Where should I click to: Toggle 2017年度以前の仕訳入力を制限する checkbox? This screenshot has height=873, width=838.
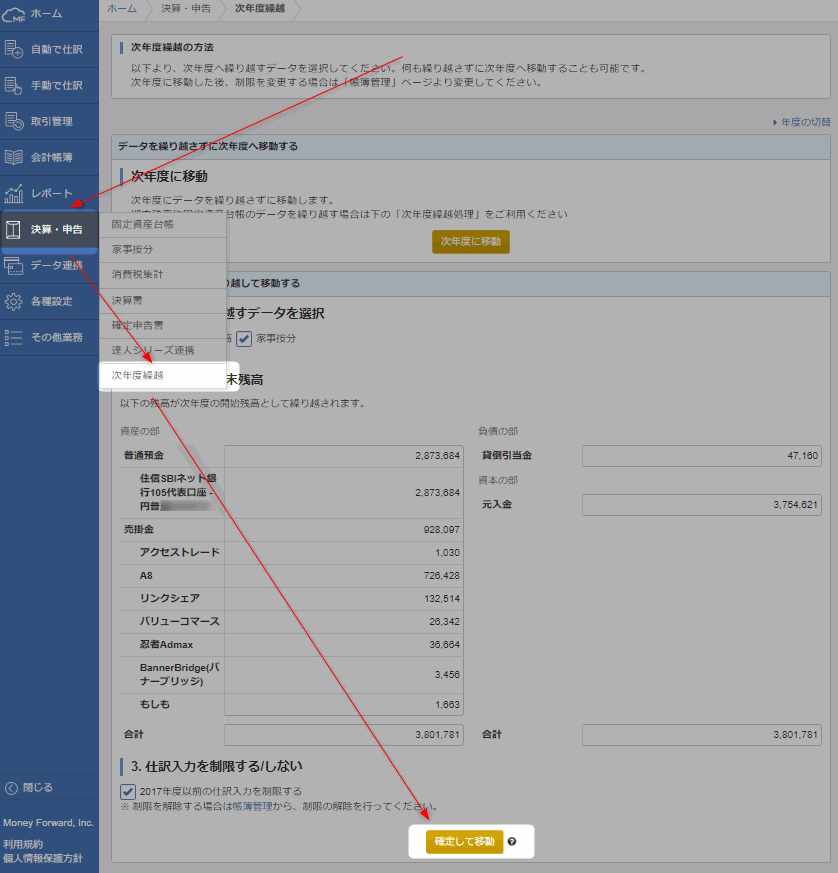point(126,791)
